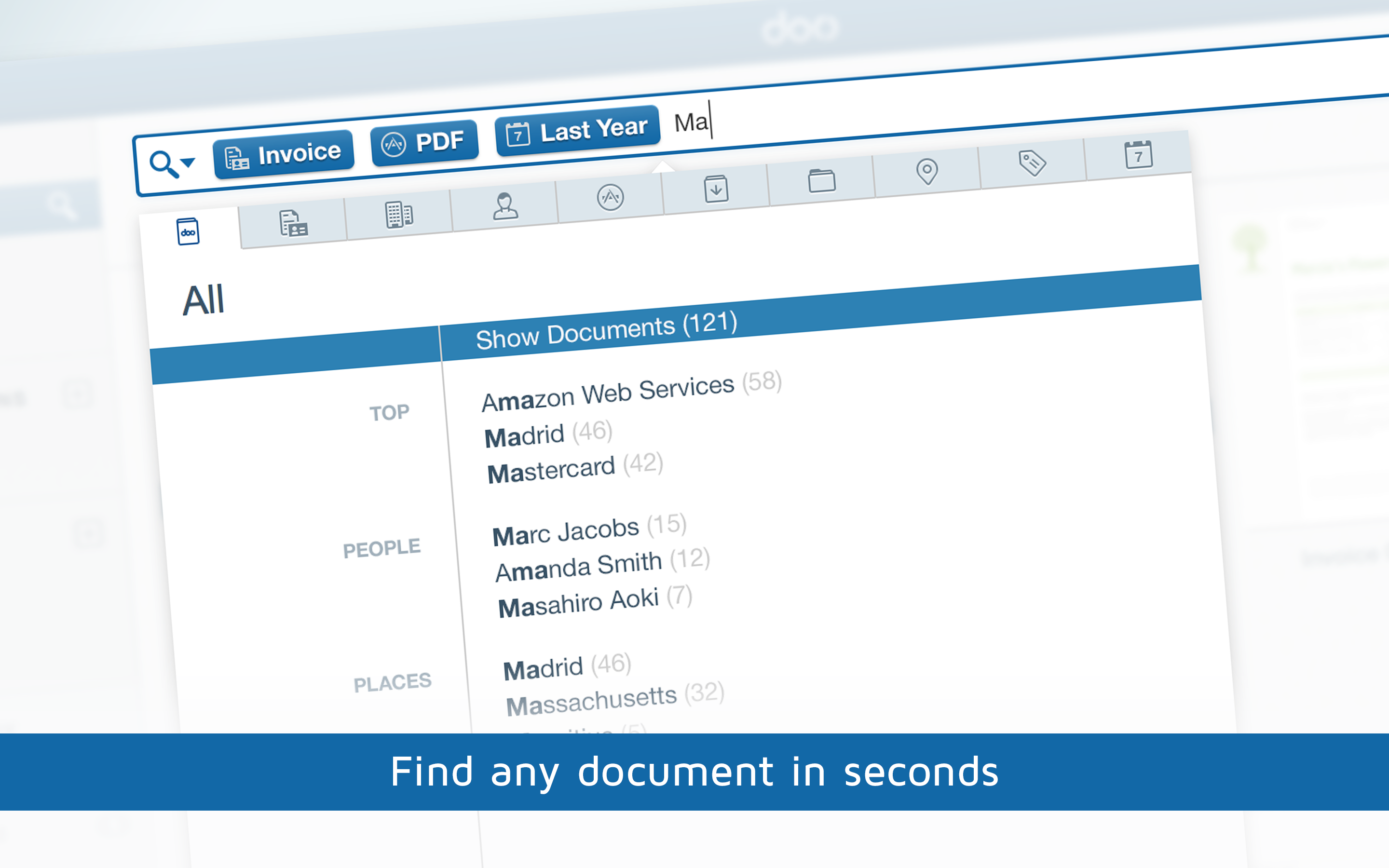The image size is (1389, 868).
Task: Choose Masahiro Aoki (7) suggestion
Action: click(x=595, y=602)
